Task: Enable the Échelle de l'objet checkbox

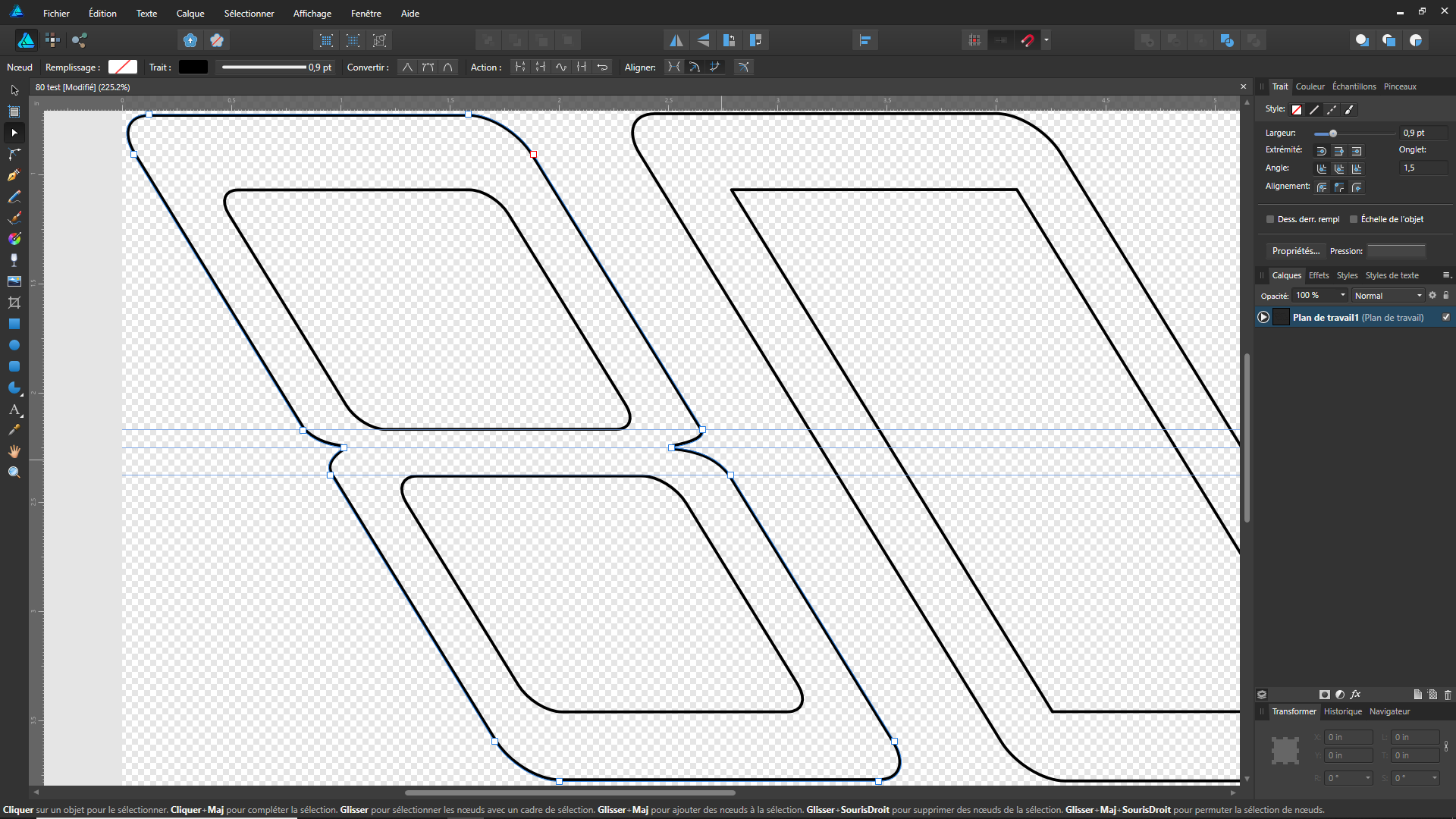Action: click(x=1354, y=219)
